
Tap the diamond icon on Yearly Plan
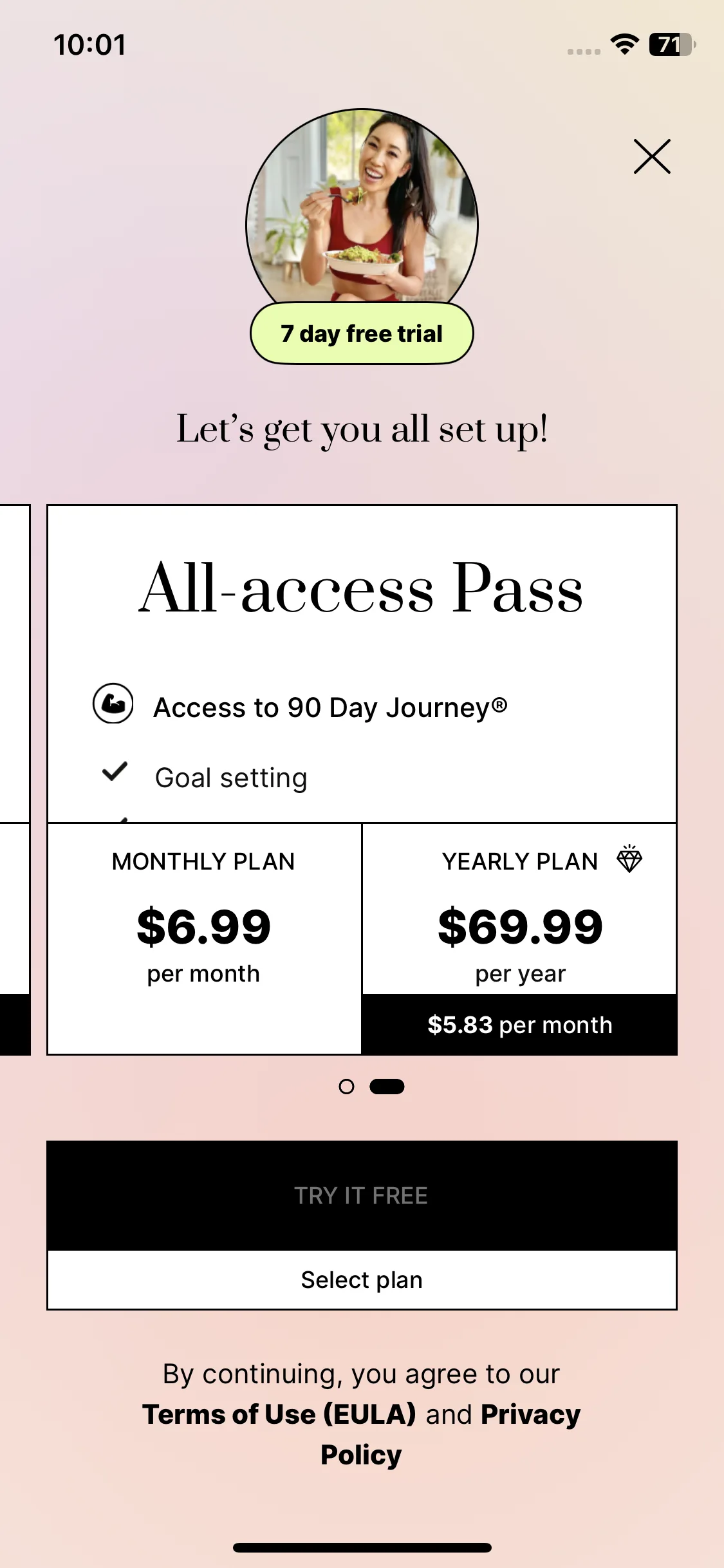pos(629,859)
